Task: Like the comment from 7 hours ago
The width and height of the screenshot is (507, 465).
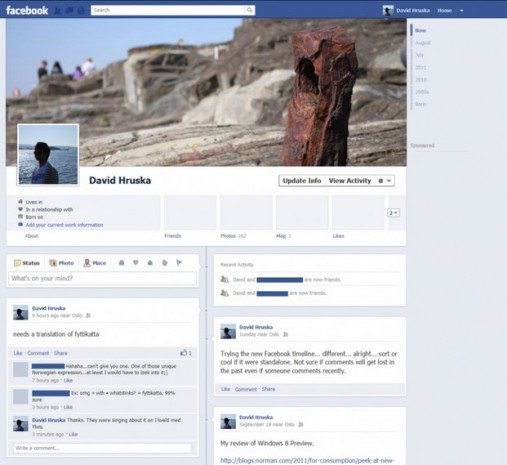Action: [68, 380]
